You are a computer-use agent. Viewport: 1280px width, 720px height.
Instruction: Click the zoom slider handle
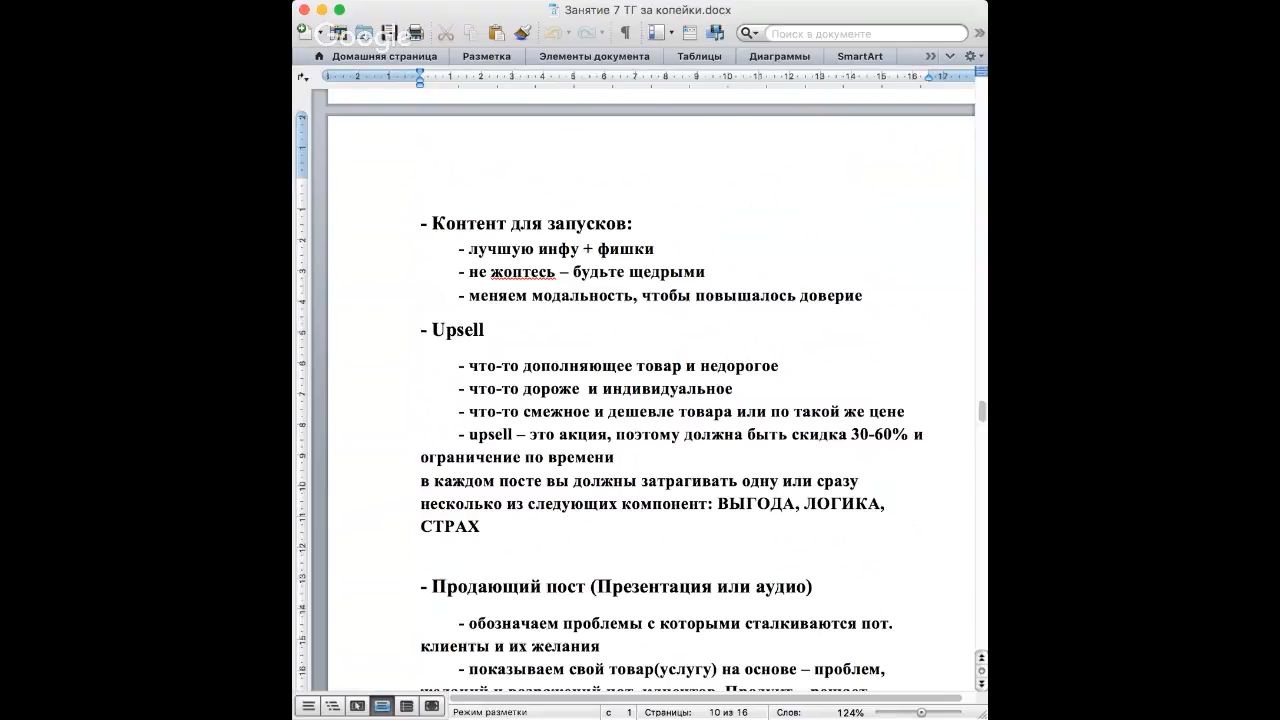pyautogui.click(x=921, y=713)
